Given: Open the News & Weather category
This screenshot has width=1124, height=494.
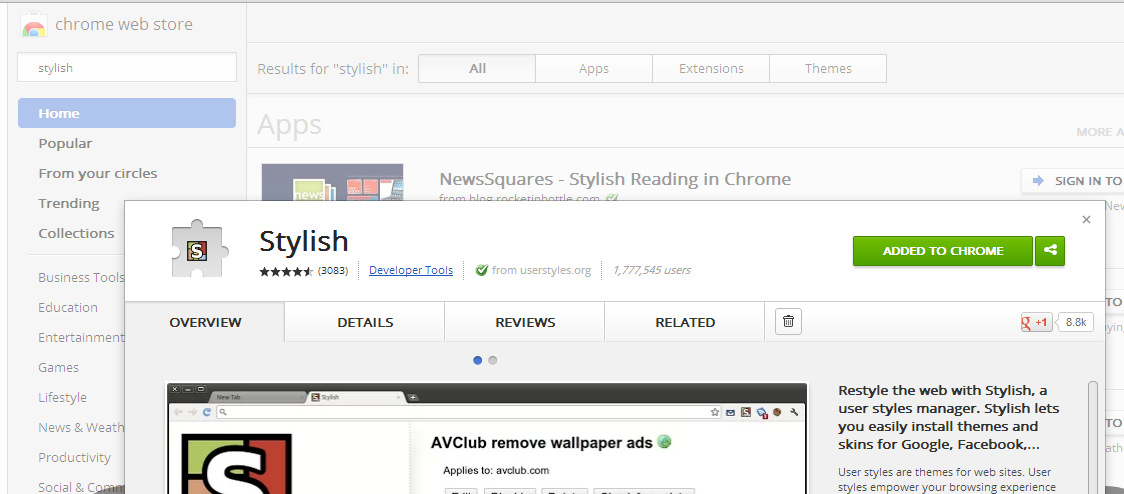Looking at the screenshot, I should tap(81, 427).
